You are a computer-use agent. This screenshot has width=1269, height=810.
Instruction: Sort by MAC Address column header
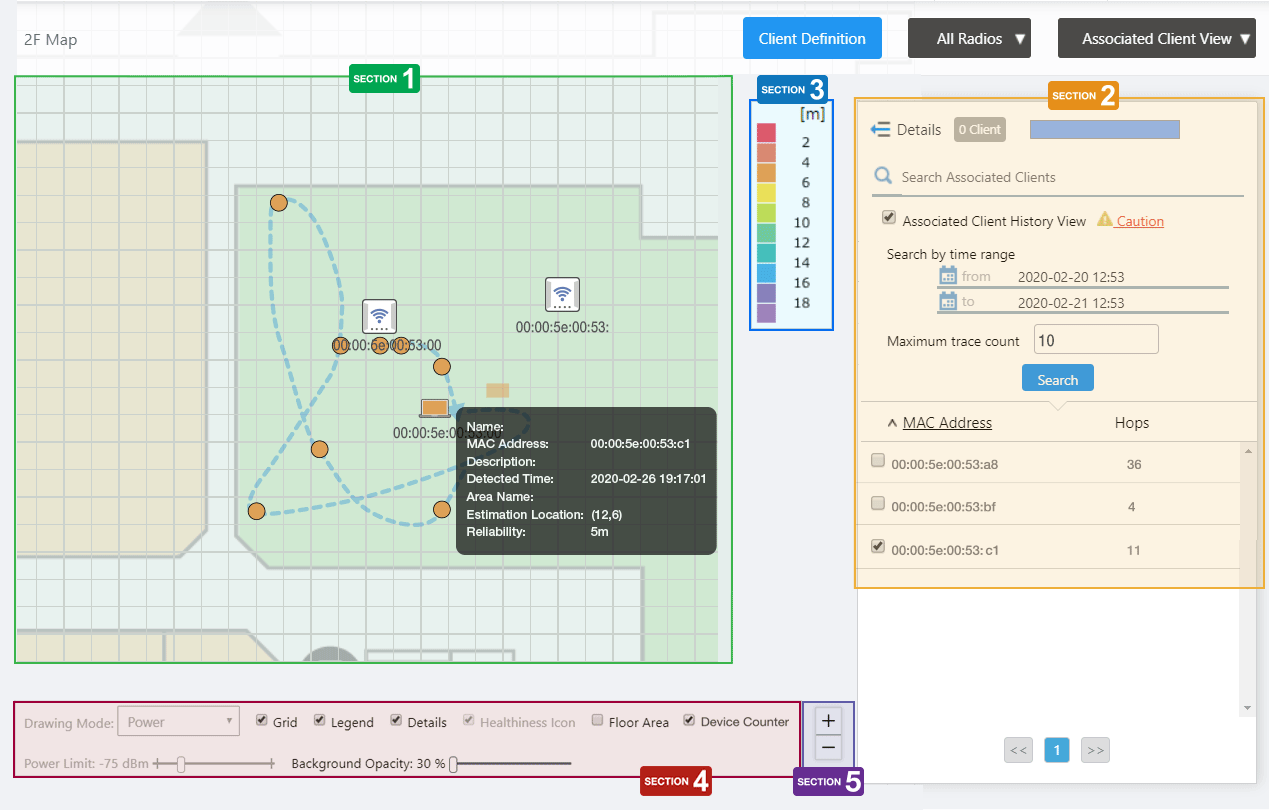click(946, 423)
